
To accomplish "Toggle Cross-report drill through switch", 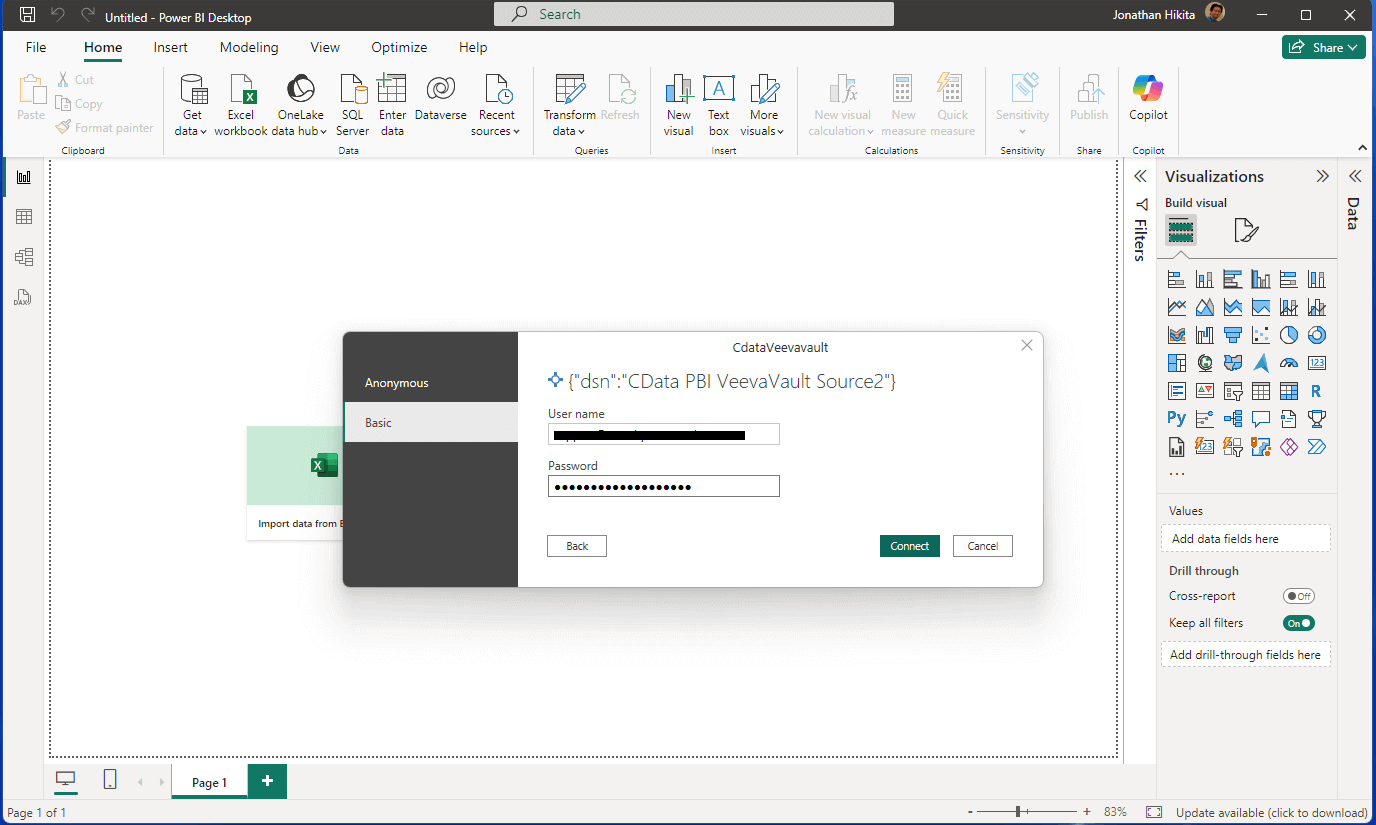I will point(1298,596).
